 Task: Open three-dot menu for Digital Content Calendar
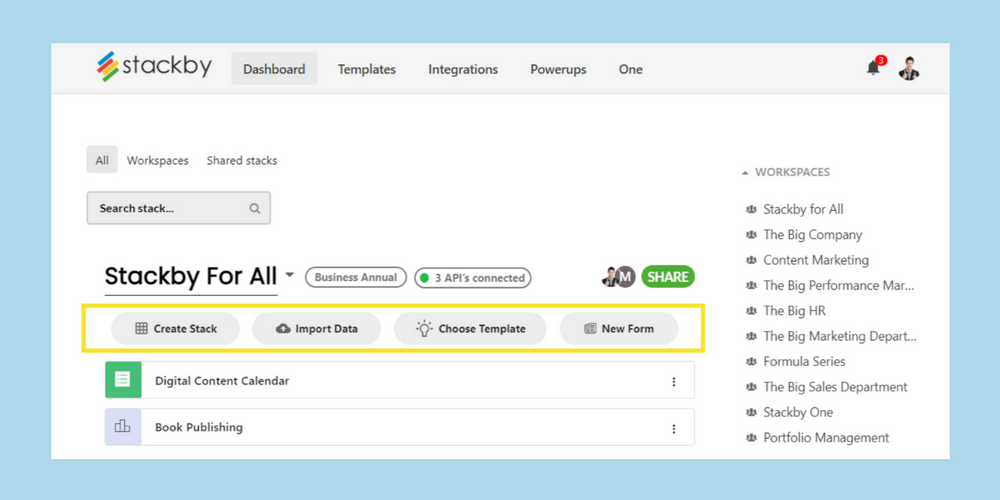pyautogui.click(x=674, y=381)
